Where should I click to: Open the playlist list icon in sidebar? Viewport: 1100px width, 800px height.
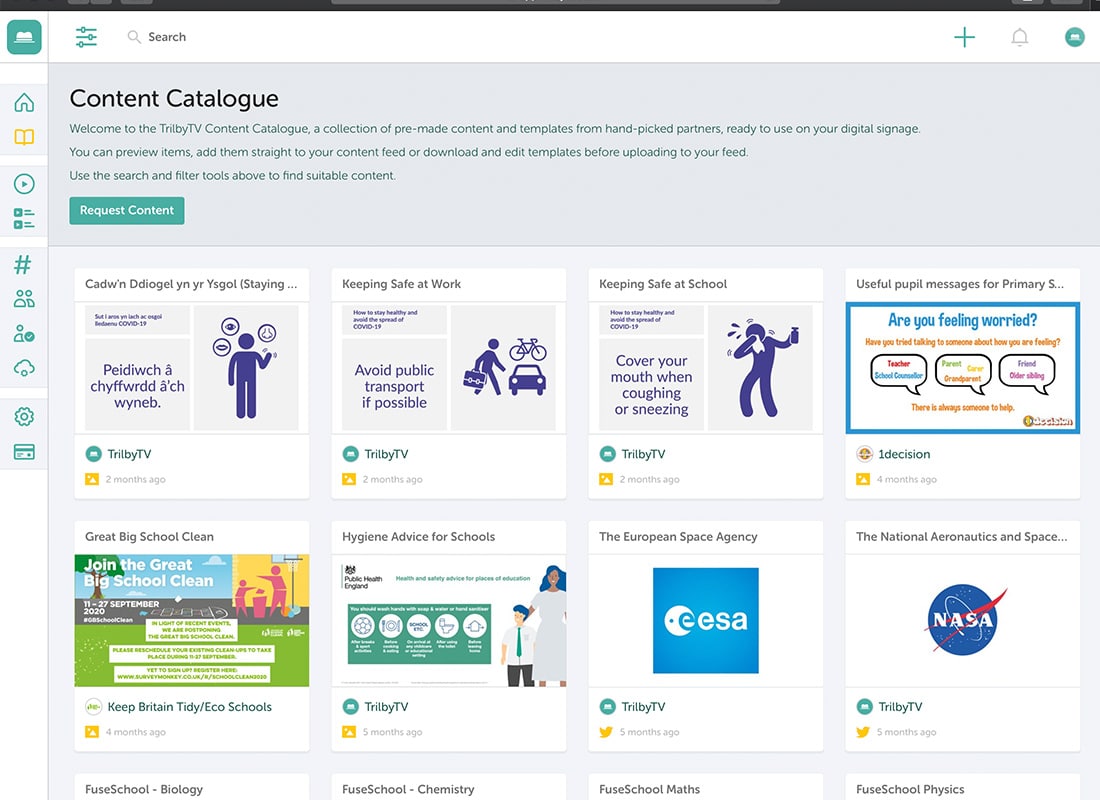(24, 218)
